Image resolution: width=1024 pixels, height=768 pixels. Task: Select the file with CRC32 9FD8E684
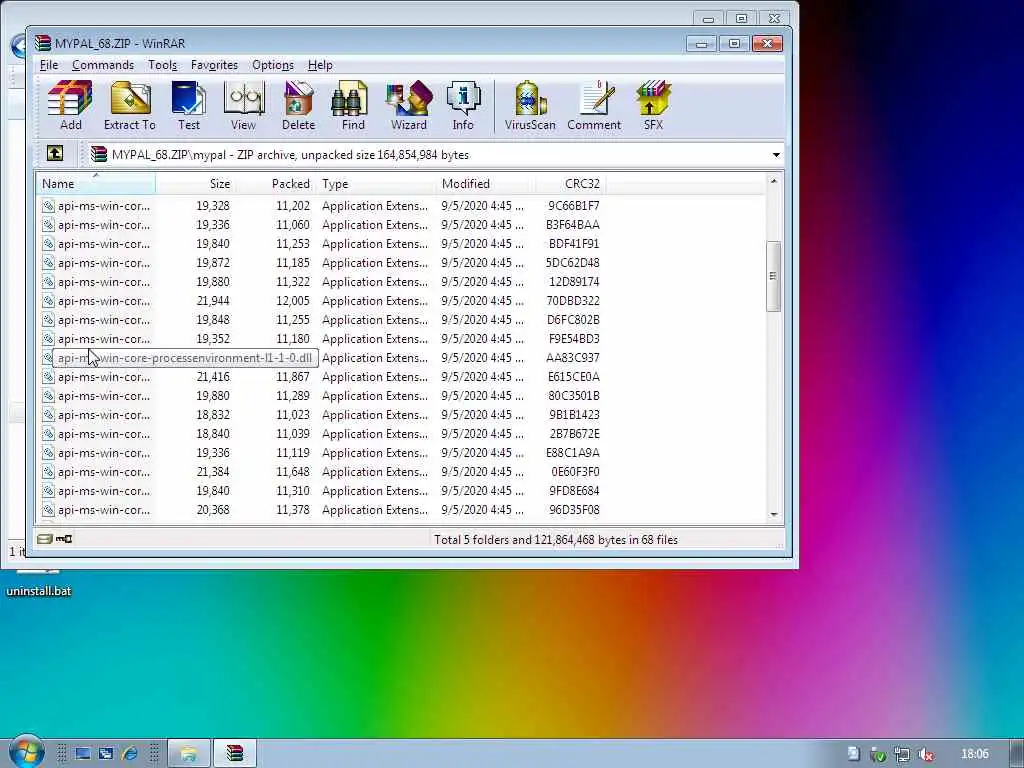321,490
